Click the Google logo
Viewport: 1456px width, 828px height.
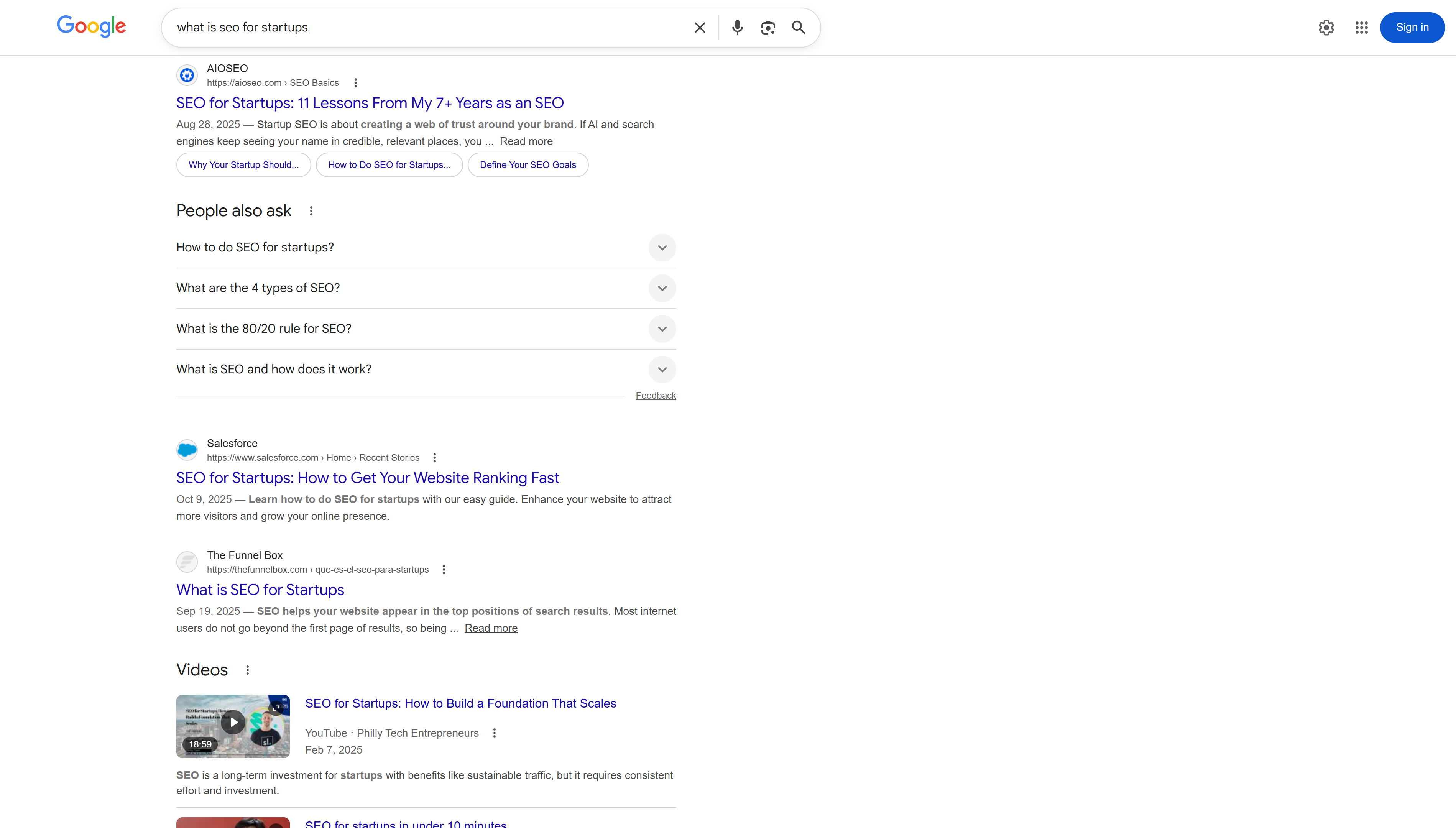point(91,27)
